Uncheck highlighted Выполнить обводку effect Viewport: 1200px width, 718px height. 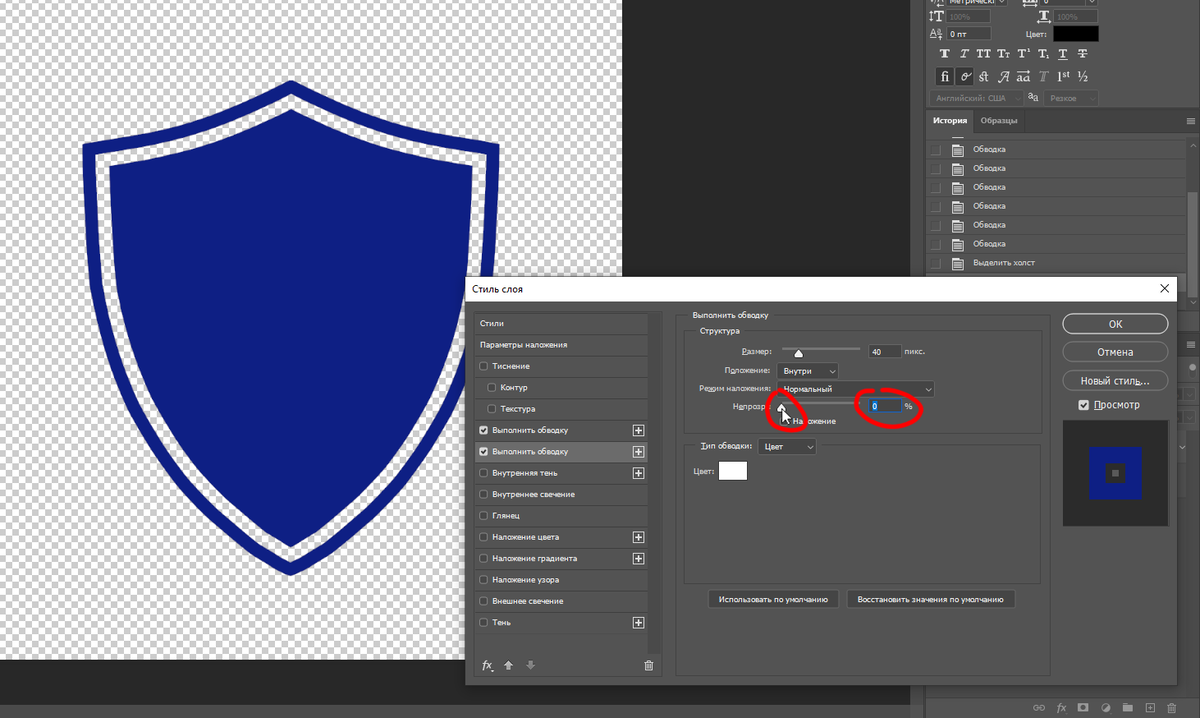coord(485,452)
